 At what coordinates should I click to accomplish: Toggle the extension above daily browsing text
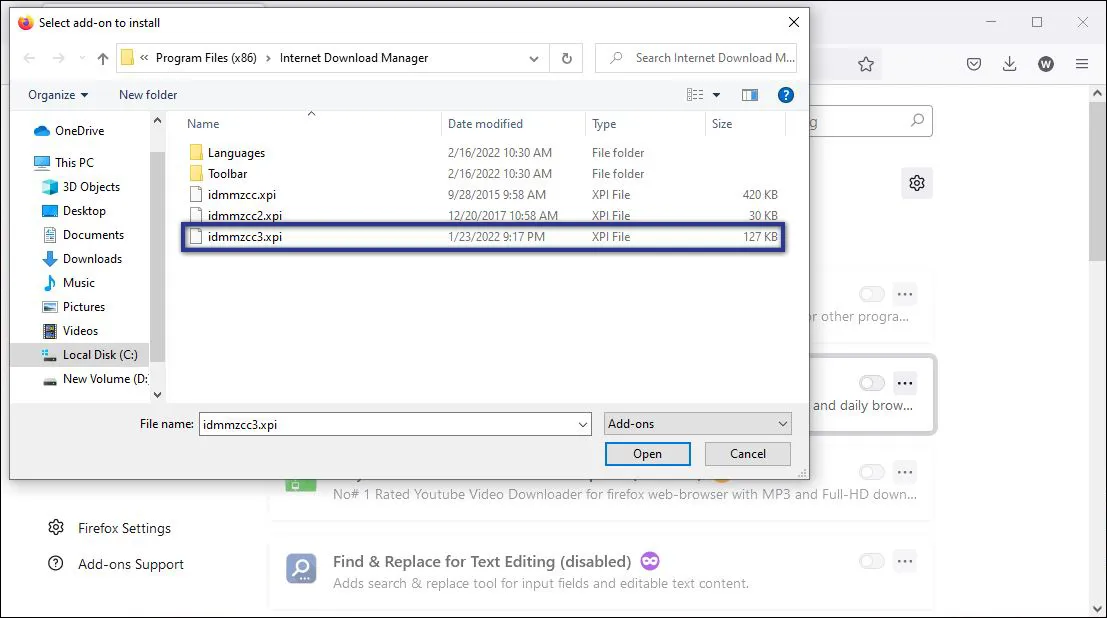871,383
